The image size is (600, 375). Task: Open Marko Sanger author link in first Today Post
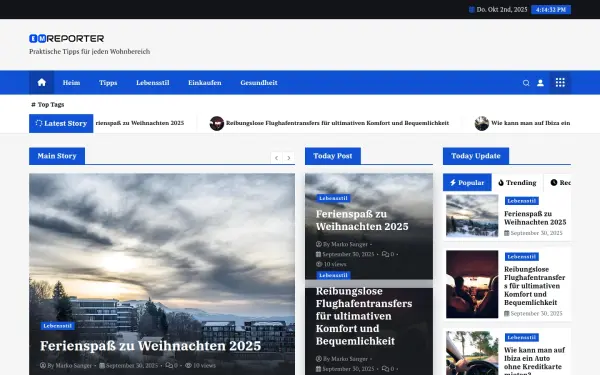[x=346, y=244]
